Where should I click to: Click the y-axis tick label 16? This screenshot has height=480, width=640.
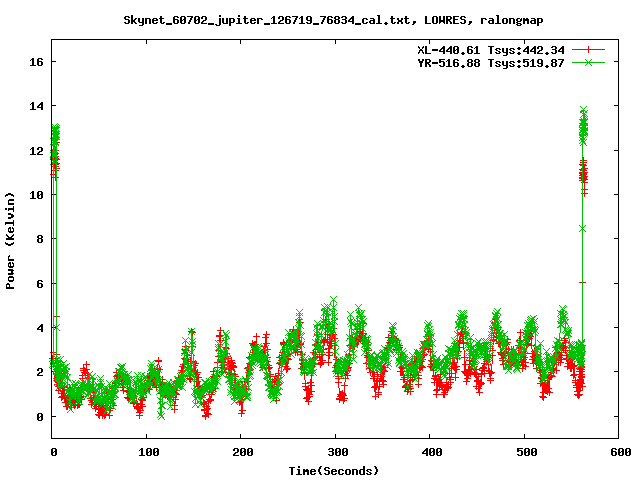click(x=36, y=62)
